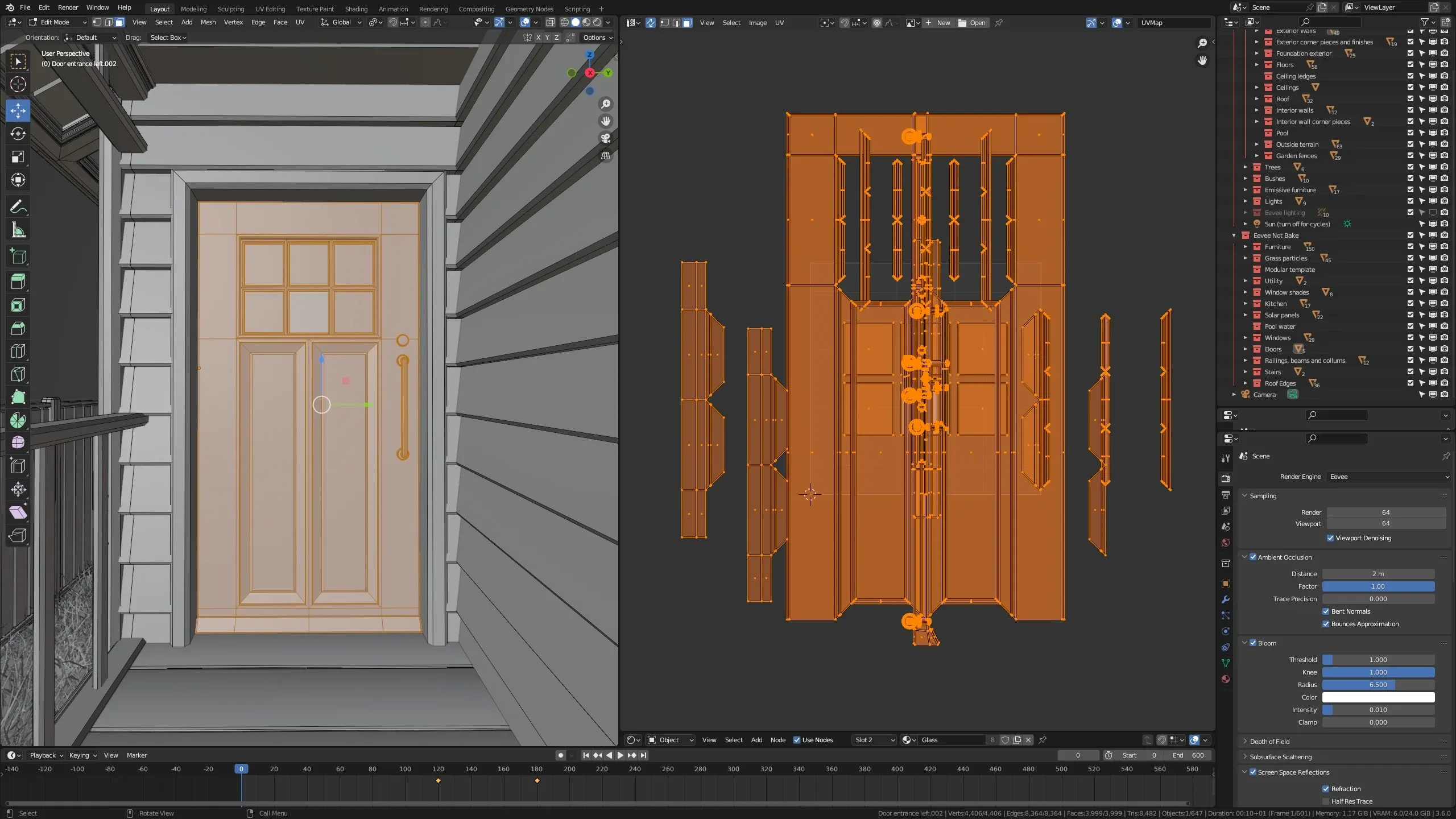Toggle Viewport Denoising under Sampling
Image resolution: width=1456 pixels, height=819 pixels.
tap(1331, 537)
